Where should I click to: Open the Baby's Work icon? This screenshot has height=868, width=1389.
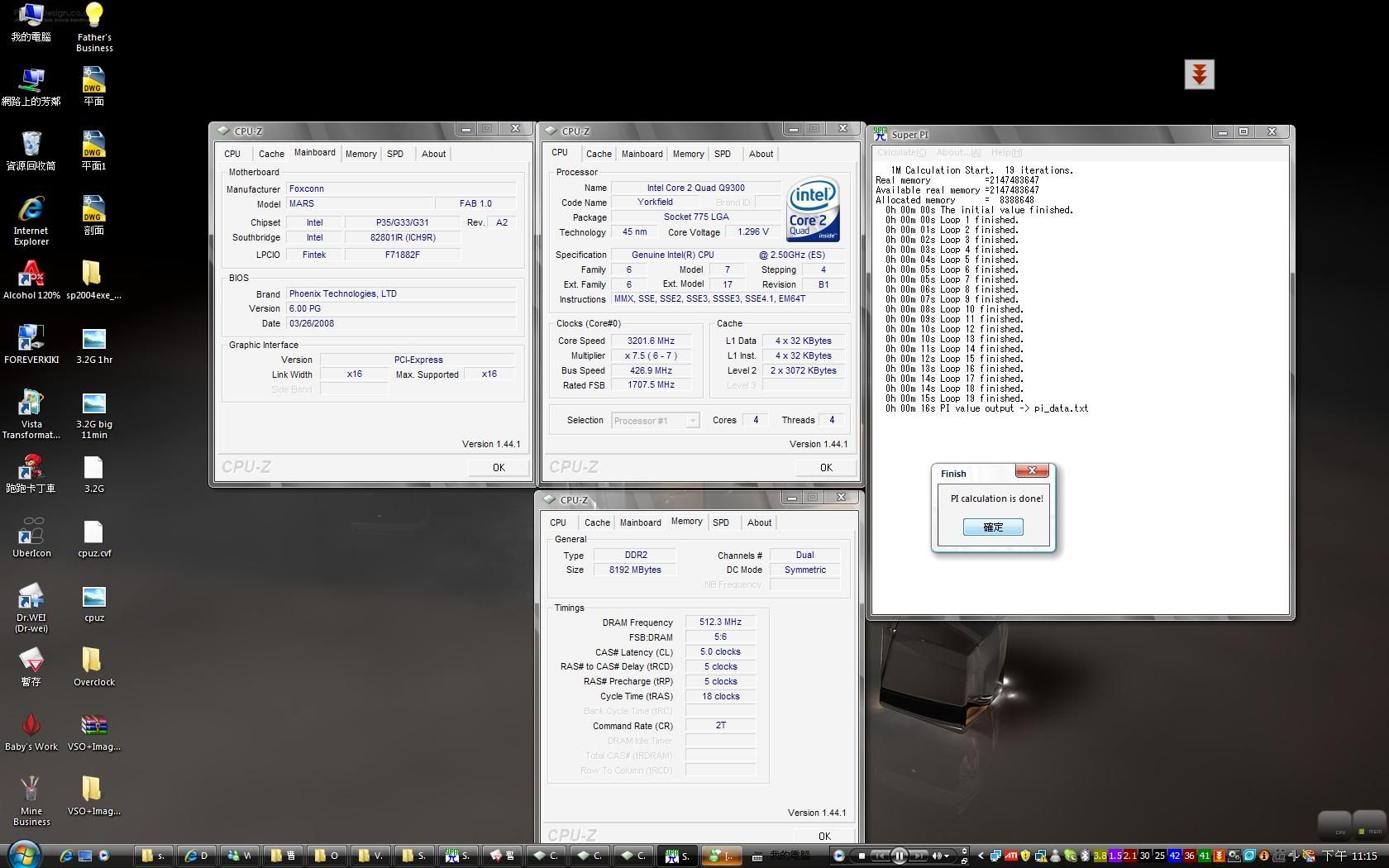click(x=31, y=732)
